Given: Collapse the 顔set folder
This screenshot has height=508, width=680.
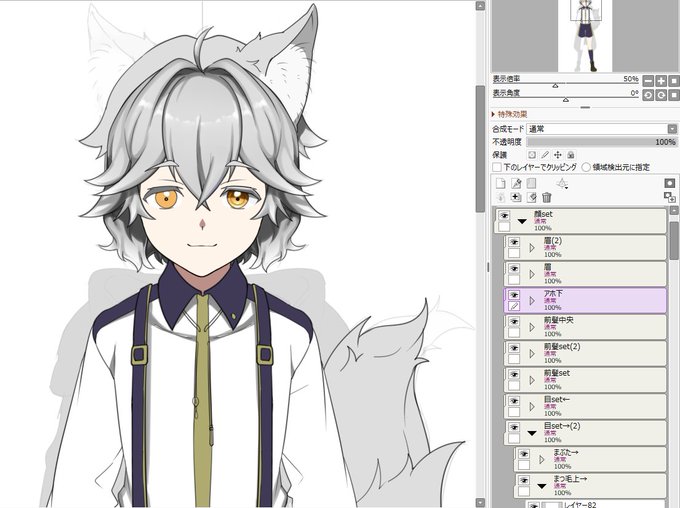Looking at the screenshot, I should pos(522,221).
